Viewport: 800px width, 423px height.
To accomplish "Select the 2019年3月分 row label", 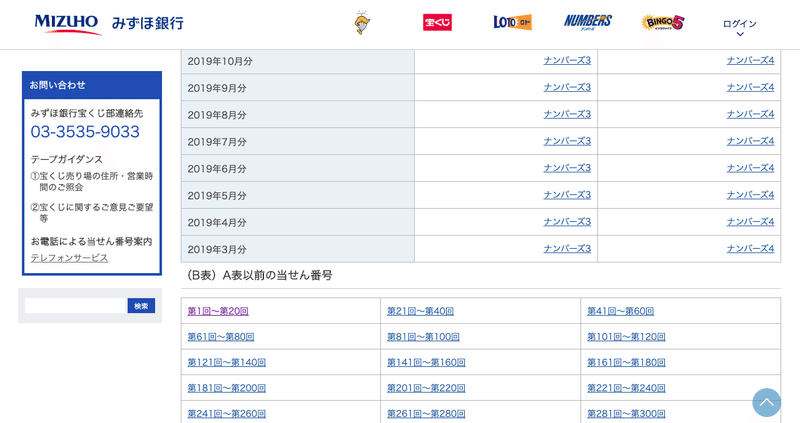I will coord(217,250).
